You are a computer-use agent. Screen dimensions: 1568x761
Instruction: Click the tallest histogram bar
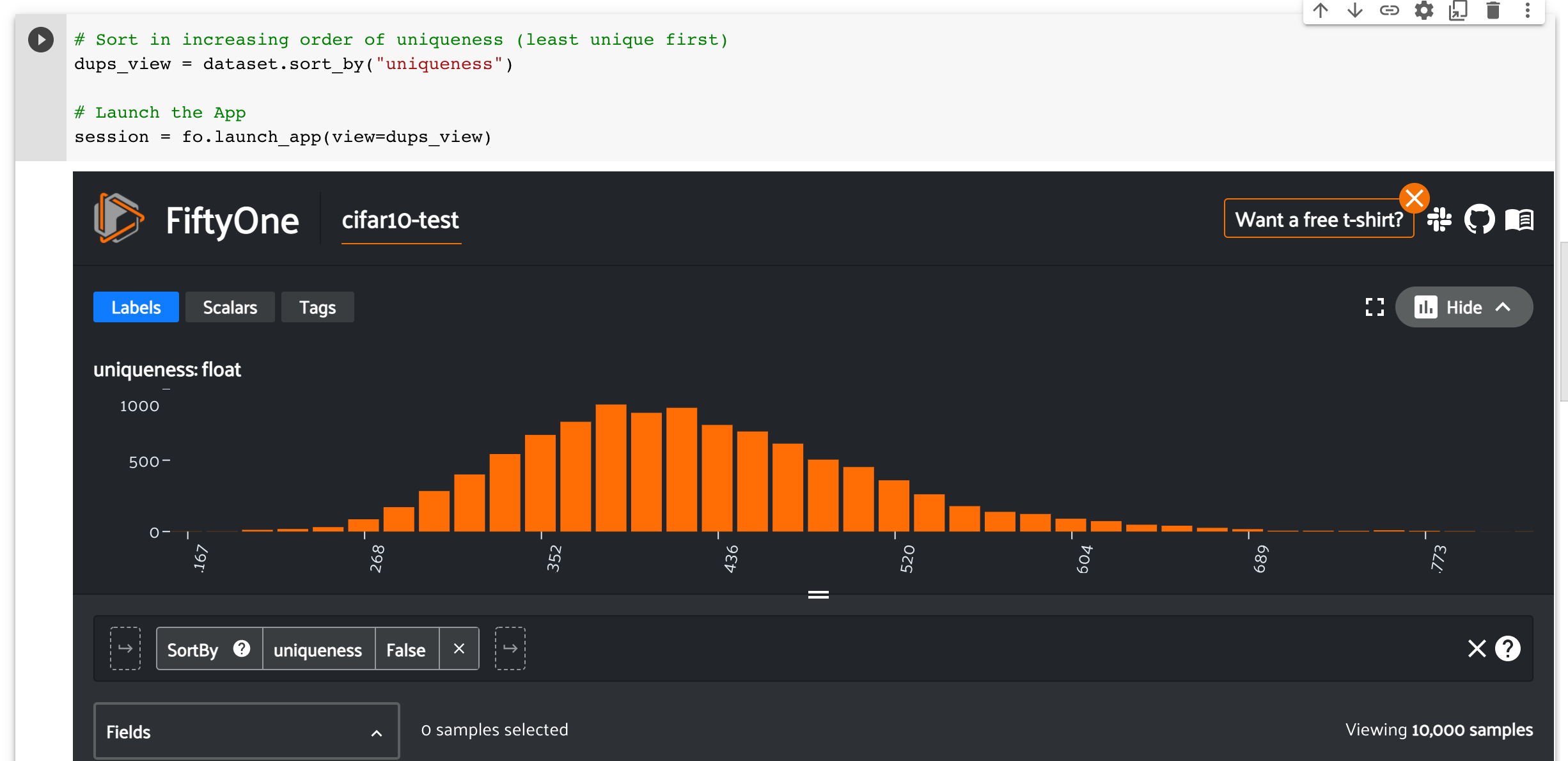pyautogui.click(x=611, y=467)
